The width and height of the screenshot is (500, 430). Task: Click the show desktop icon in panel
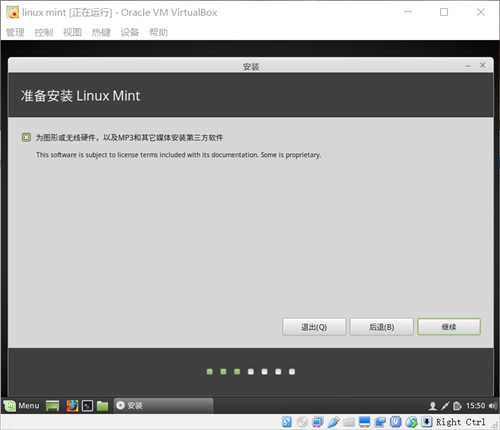52,406
